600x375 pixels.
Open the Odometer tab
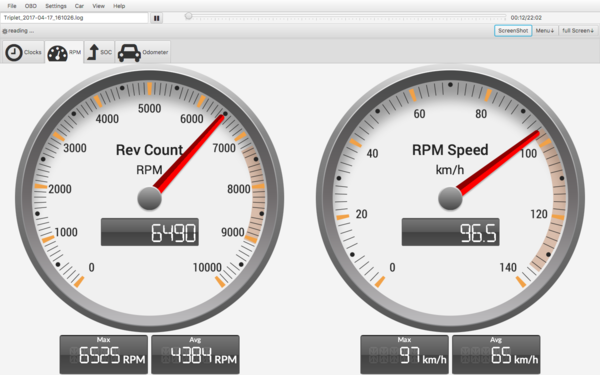point(143,52)
